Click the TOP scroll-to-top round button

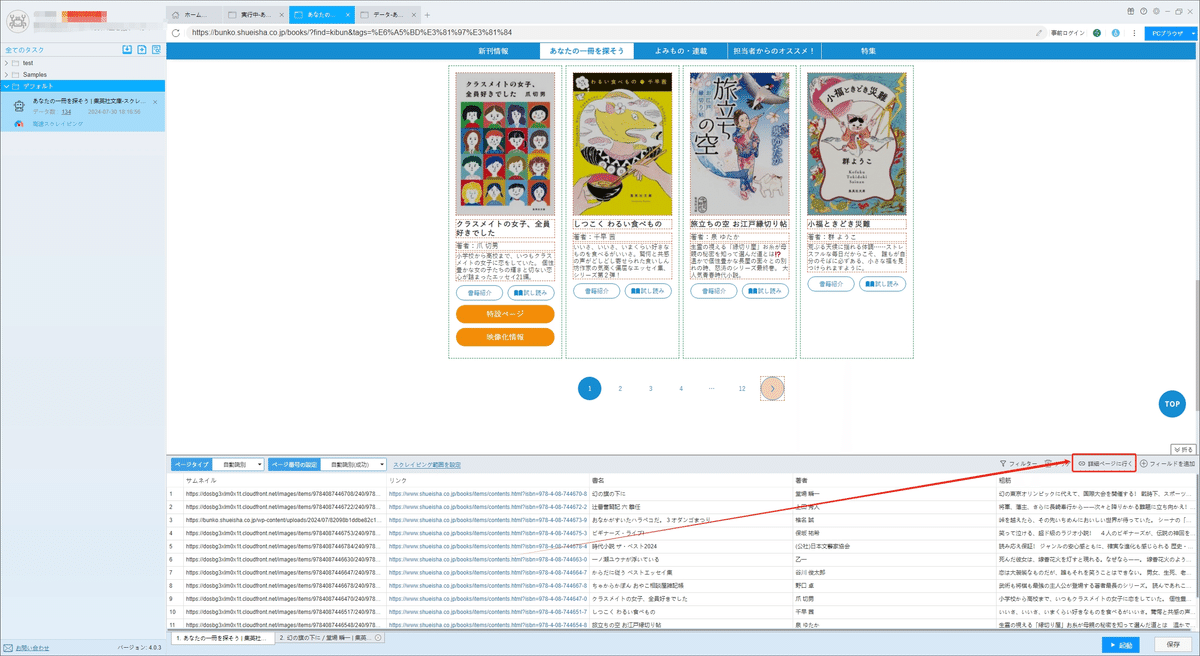(x=1172, y=403)
